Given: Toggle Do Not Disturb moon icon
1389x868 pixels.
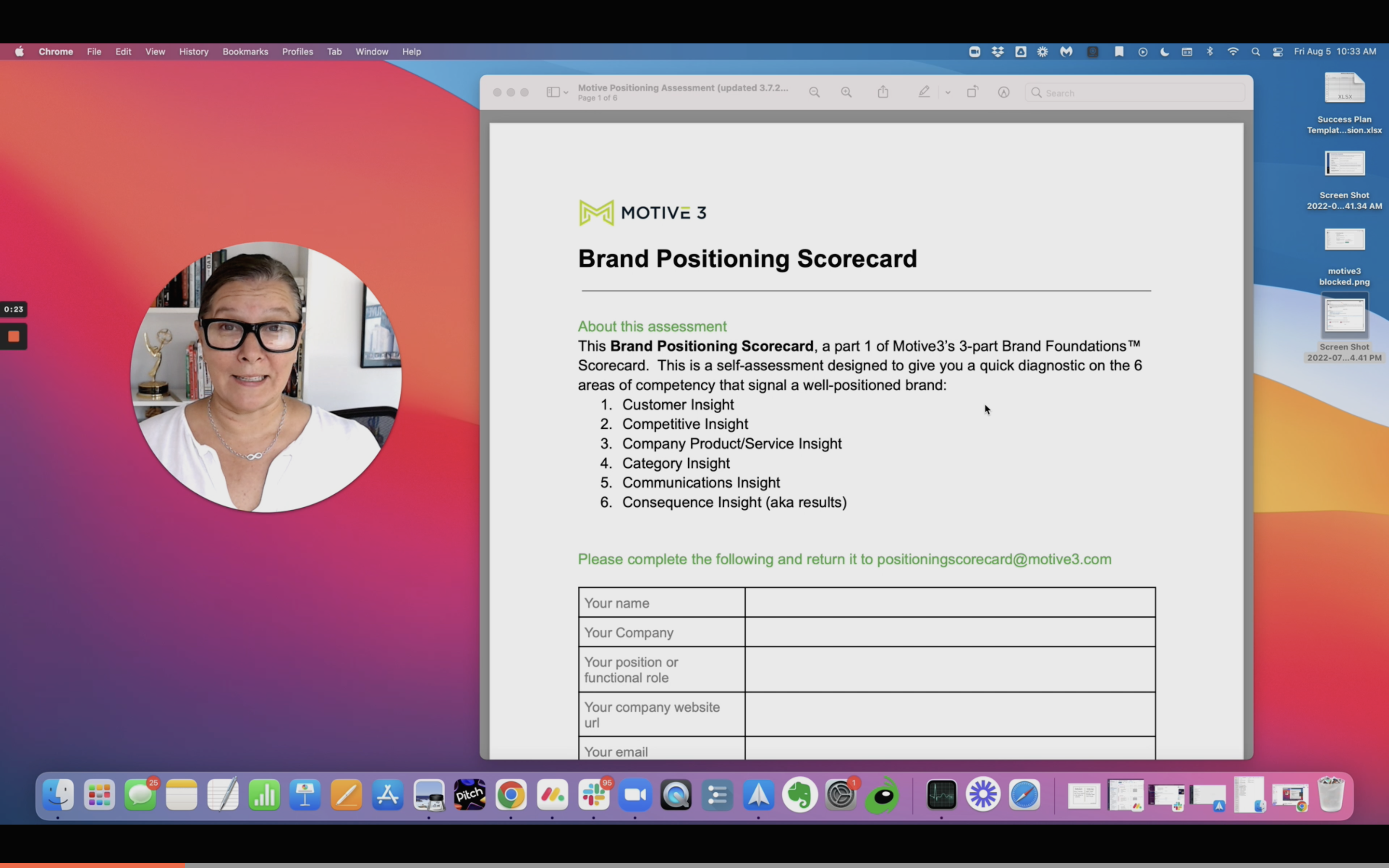Looking at the screenshot, I should 1164,52.
